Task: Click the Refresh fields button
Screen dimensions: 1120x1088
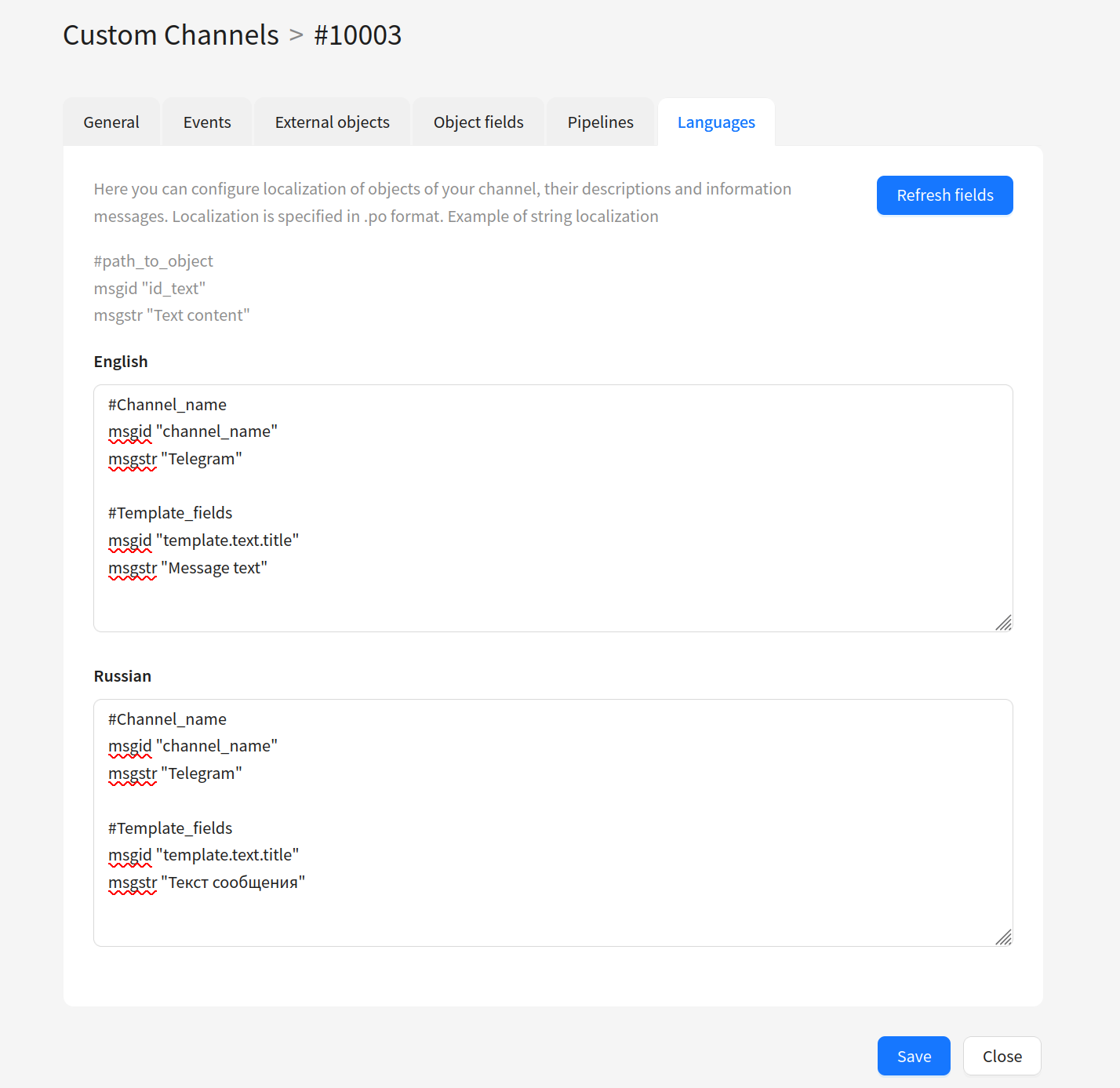Action: coord(945,195)
